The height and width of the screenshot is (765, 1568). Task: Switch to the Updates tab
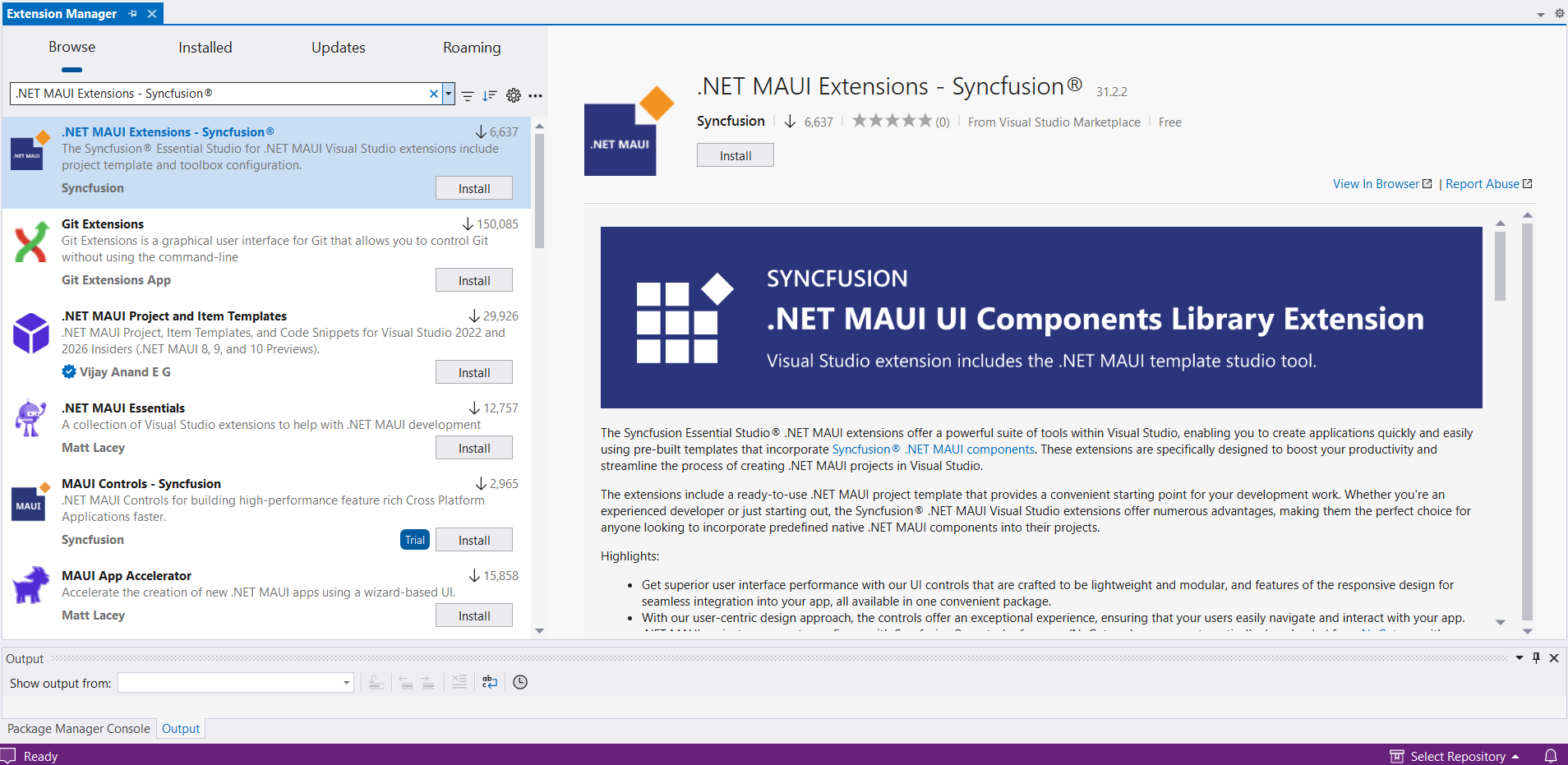pos(339,48)
